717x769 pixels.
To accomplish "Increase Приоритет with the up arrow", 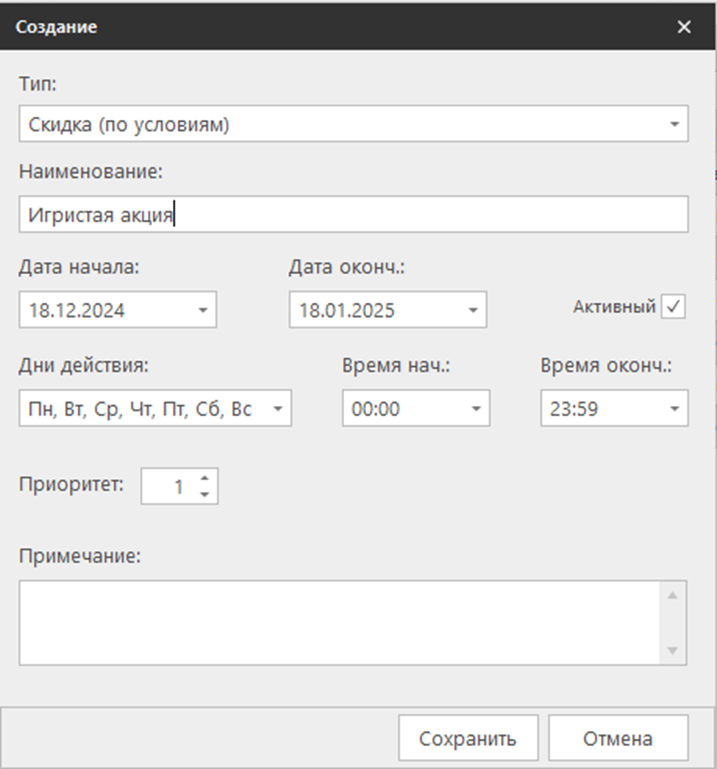I will tap(204, 479).
